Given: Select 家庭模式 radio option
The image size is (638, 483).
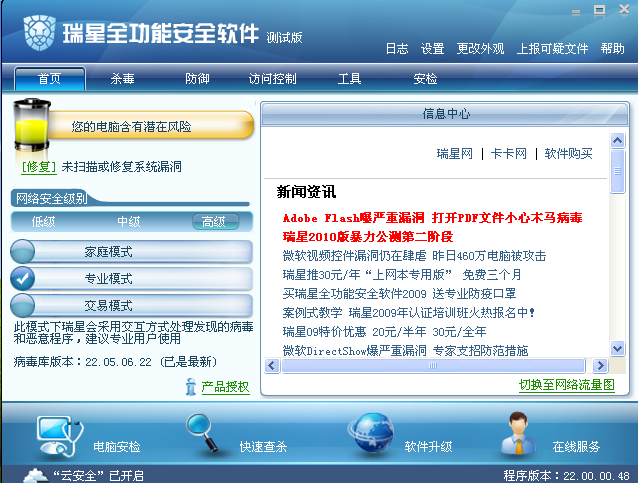Looking at the screenshot, I should click(23, 251).
